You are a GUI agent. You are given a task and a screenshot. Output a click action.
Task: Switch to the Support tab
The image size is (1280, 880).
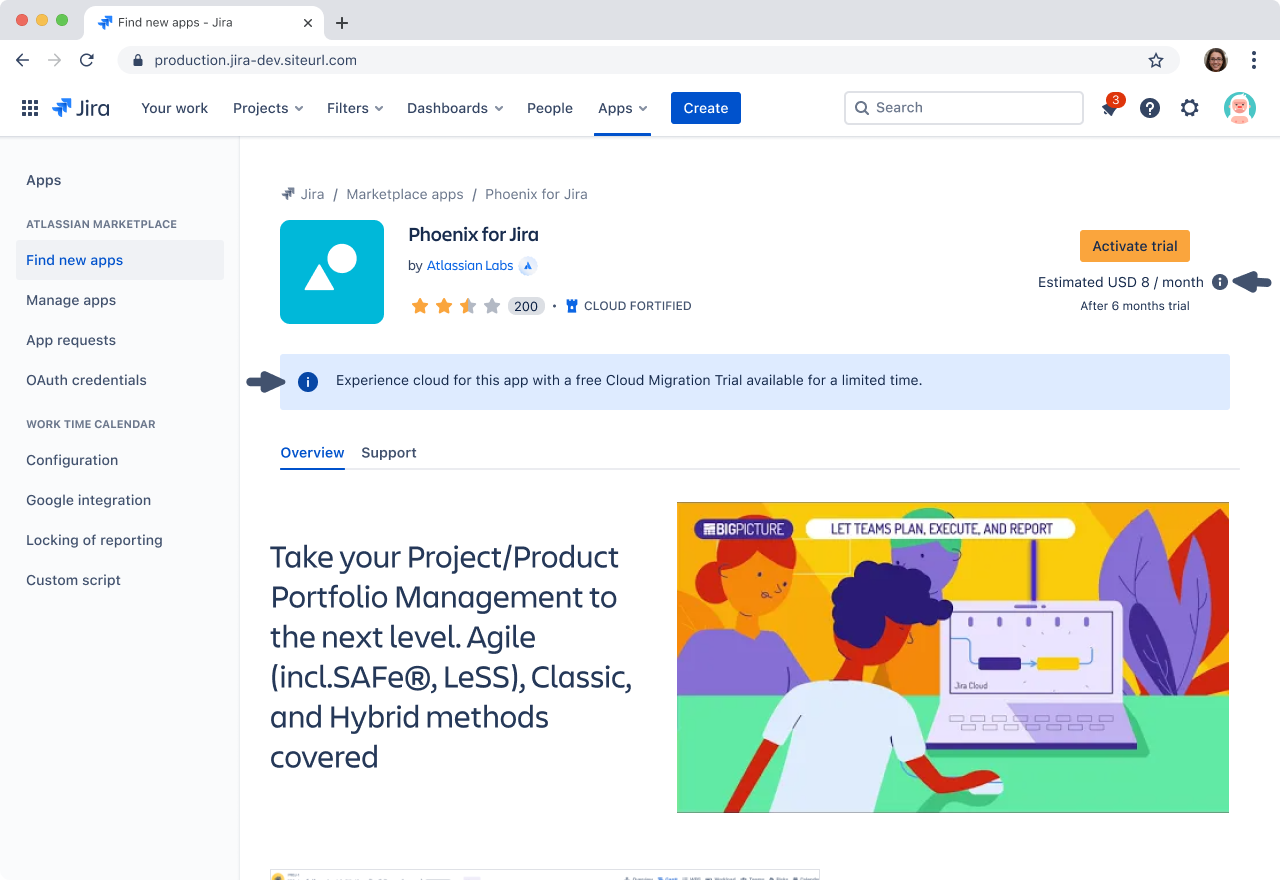(389, 452)
